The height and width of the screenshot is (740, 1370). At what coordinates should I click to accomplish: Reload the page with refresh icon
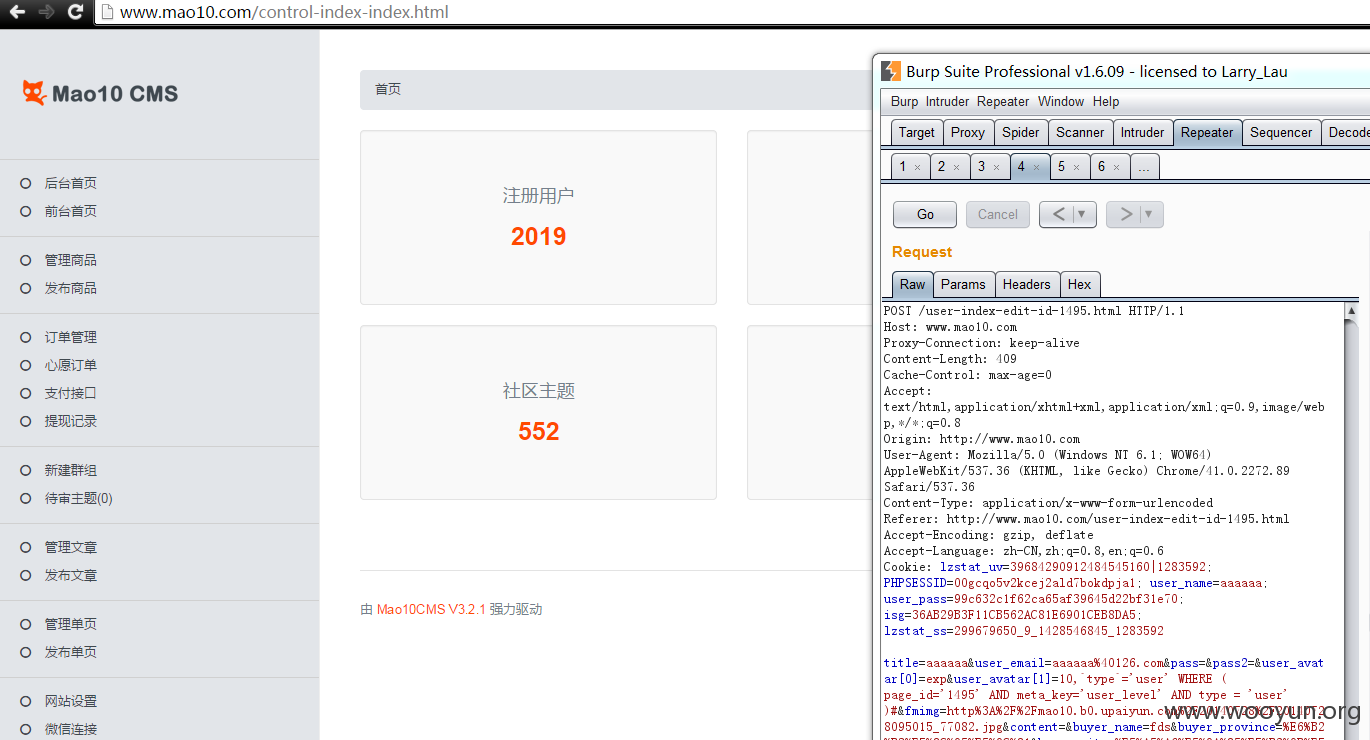pyautogui.click(x=75, y=12)
